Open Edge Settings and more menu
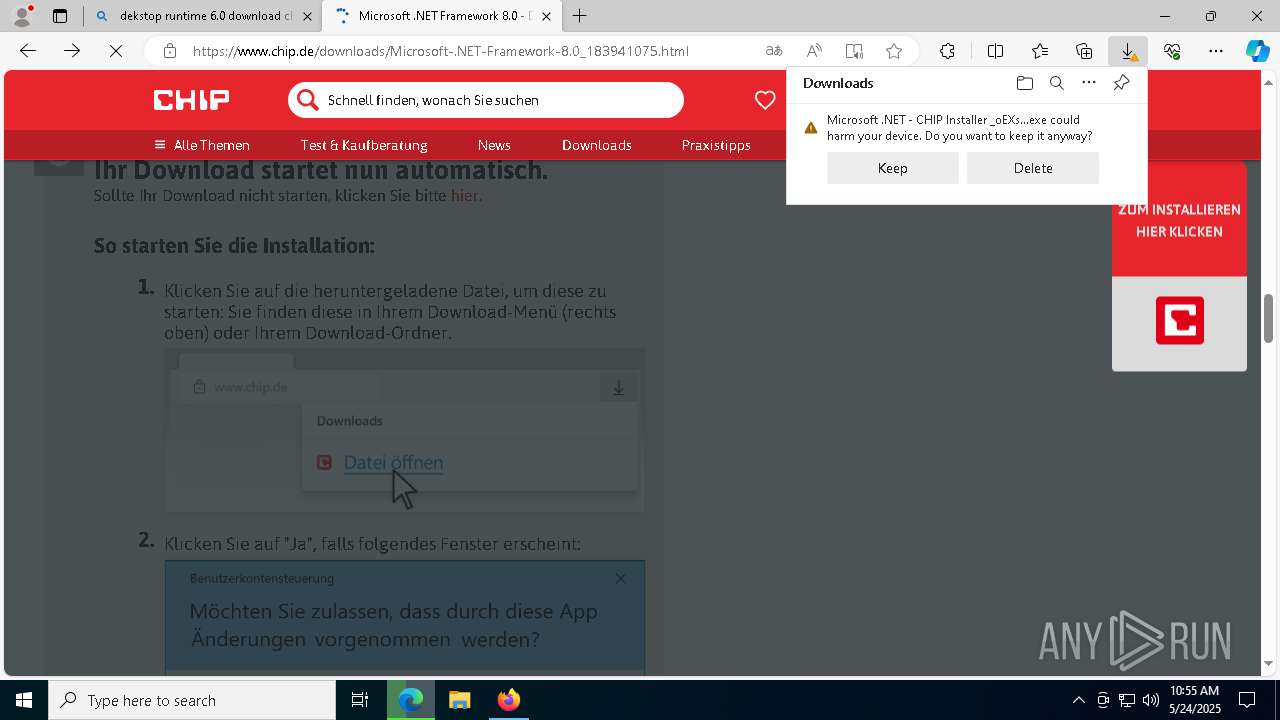The width and height of the screenshot is (1280, 720). point(1216,51)
